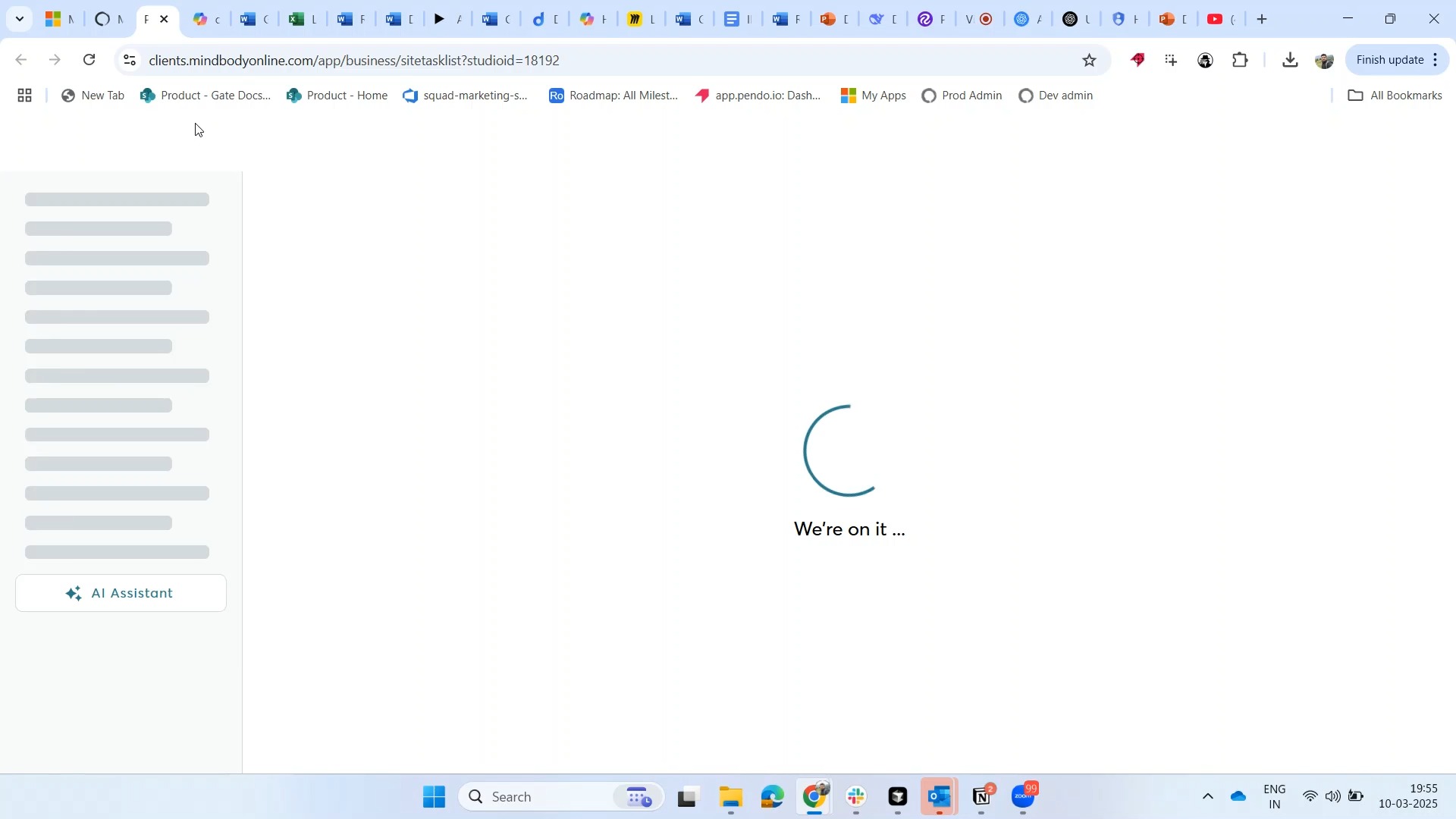Open the Dev admin bookmark

tap(1056, 96)
